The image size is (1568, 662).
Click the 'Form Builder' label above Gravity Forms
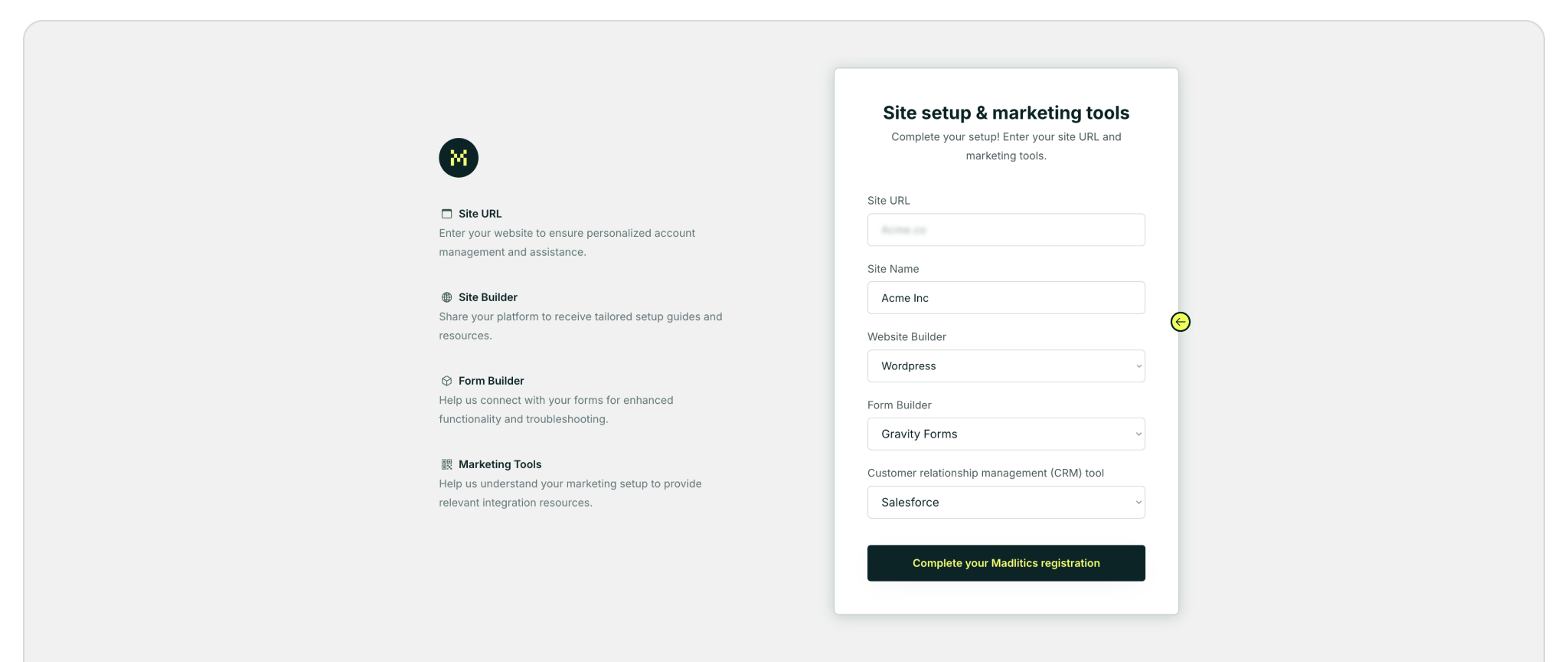899,405
